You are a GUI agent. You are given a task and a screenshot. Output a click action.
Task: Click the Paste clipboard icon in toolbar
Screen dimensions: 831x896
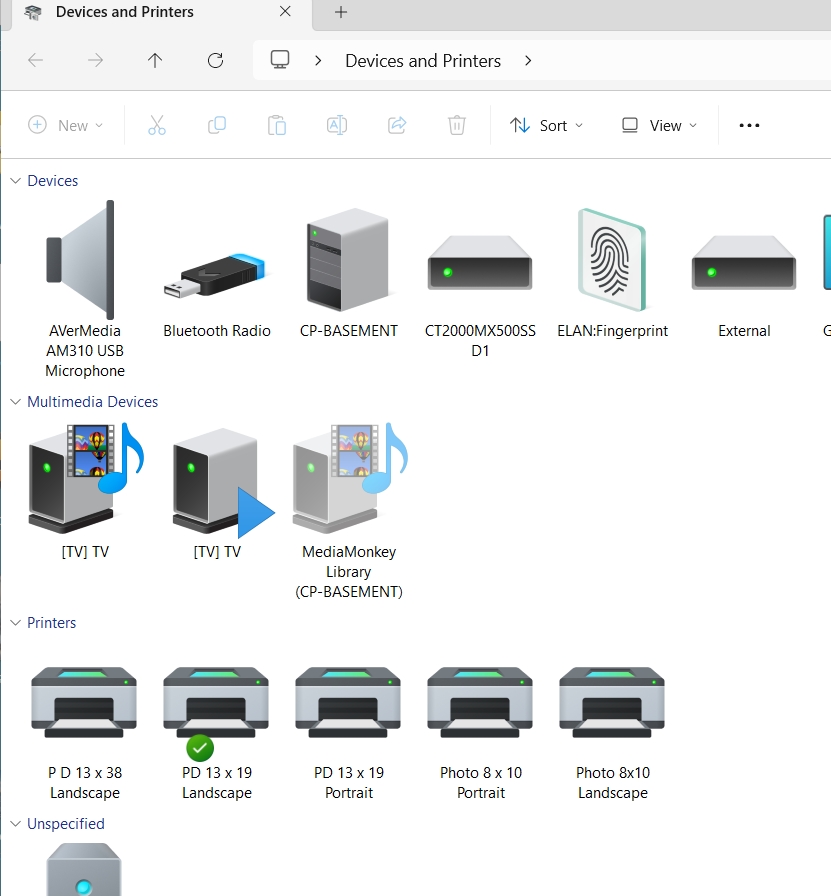(x=277, y=125)
